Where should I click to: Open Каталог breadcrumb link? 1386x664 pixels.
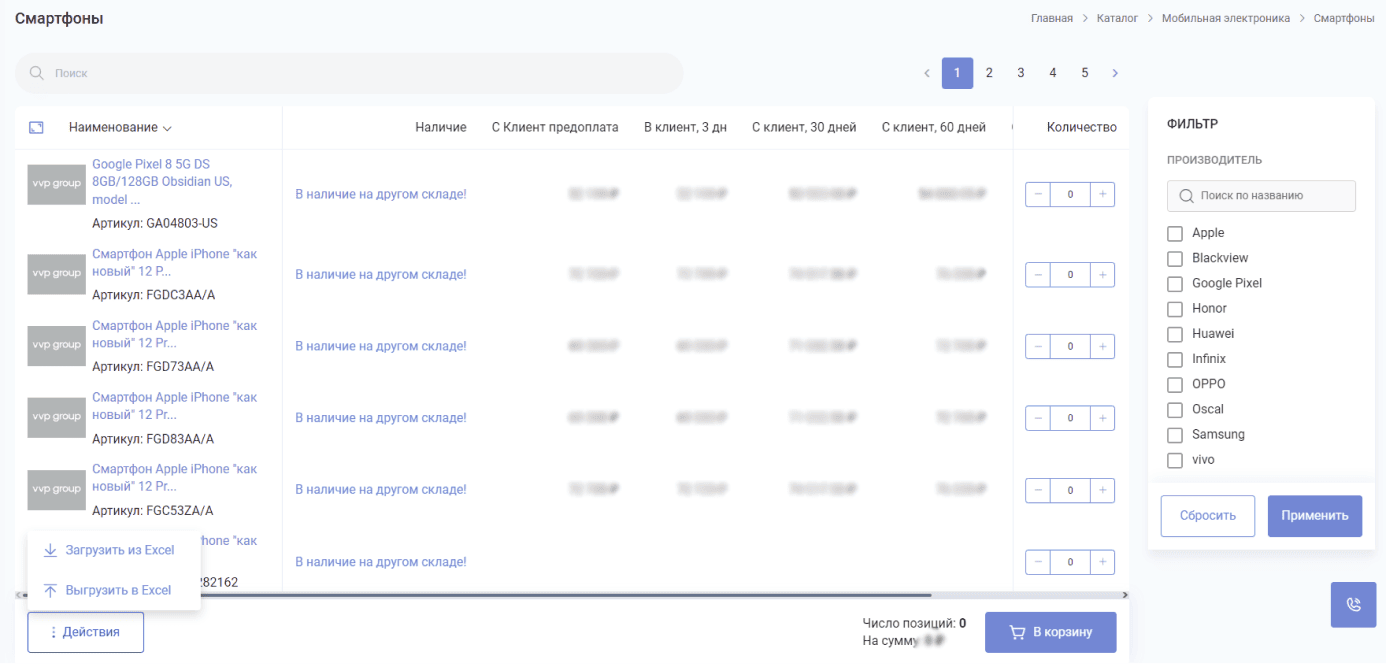[x=1117, y=18]
